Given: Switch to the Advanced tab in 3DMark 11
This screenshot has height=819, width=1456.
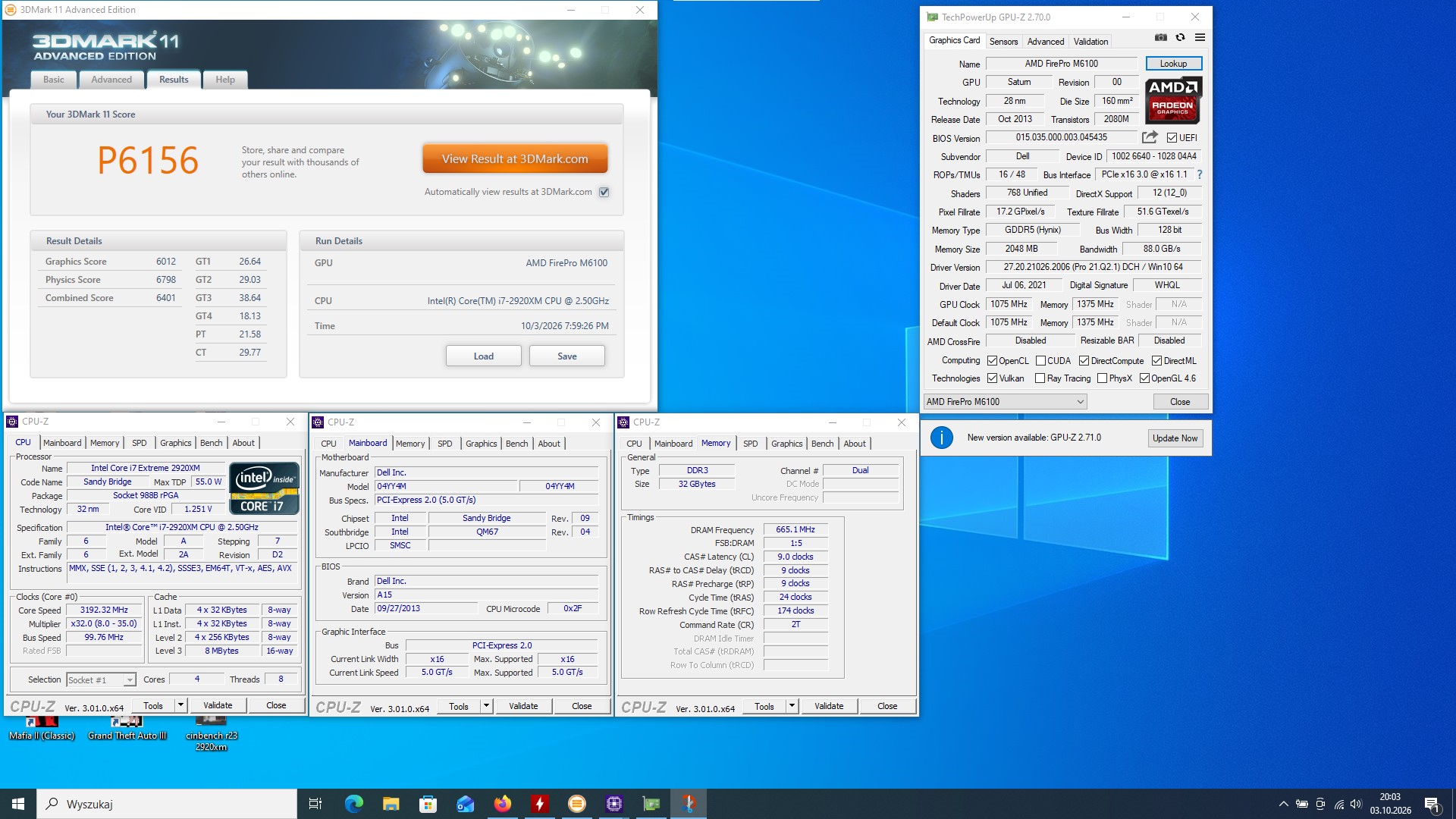Looking at the screenshot, I should (x=111, y=80).
